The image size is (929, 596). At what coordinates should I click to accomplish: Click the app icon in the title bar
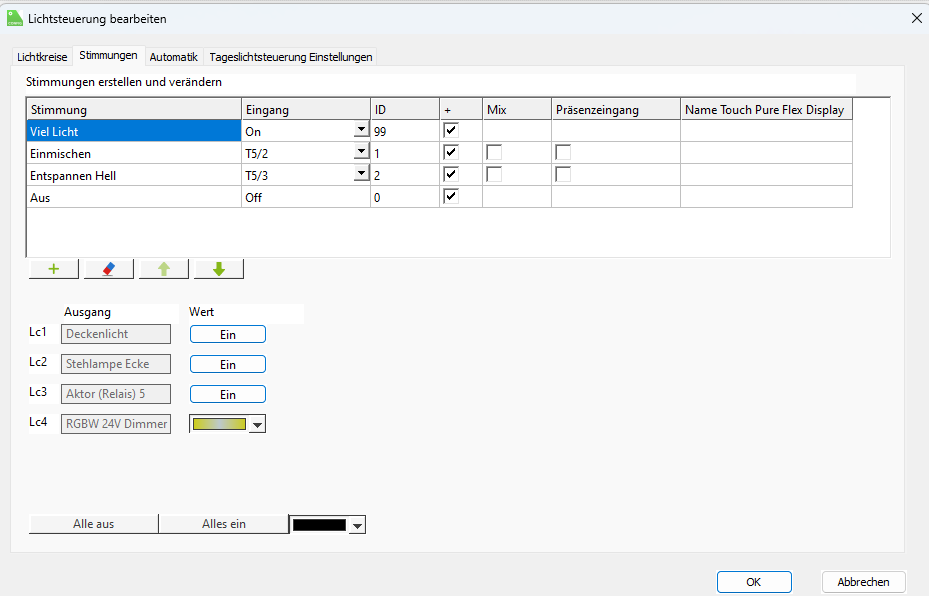point(14,18)
